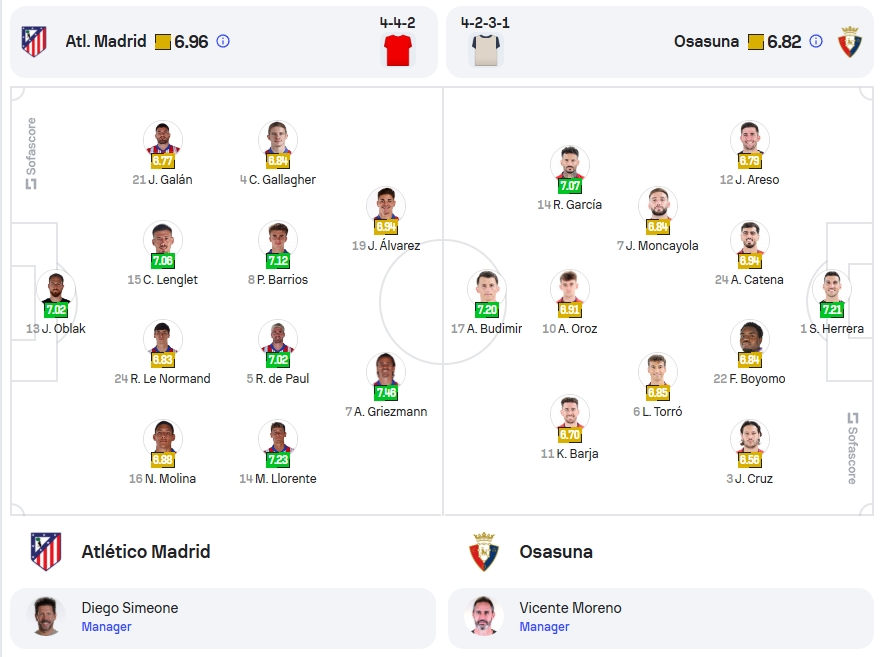
Task: Open the Osasuna beige kit icon
Action: tap(486, 50)
